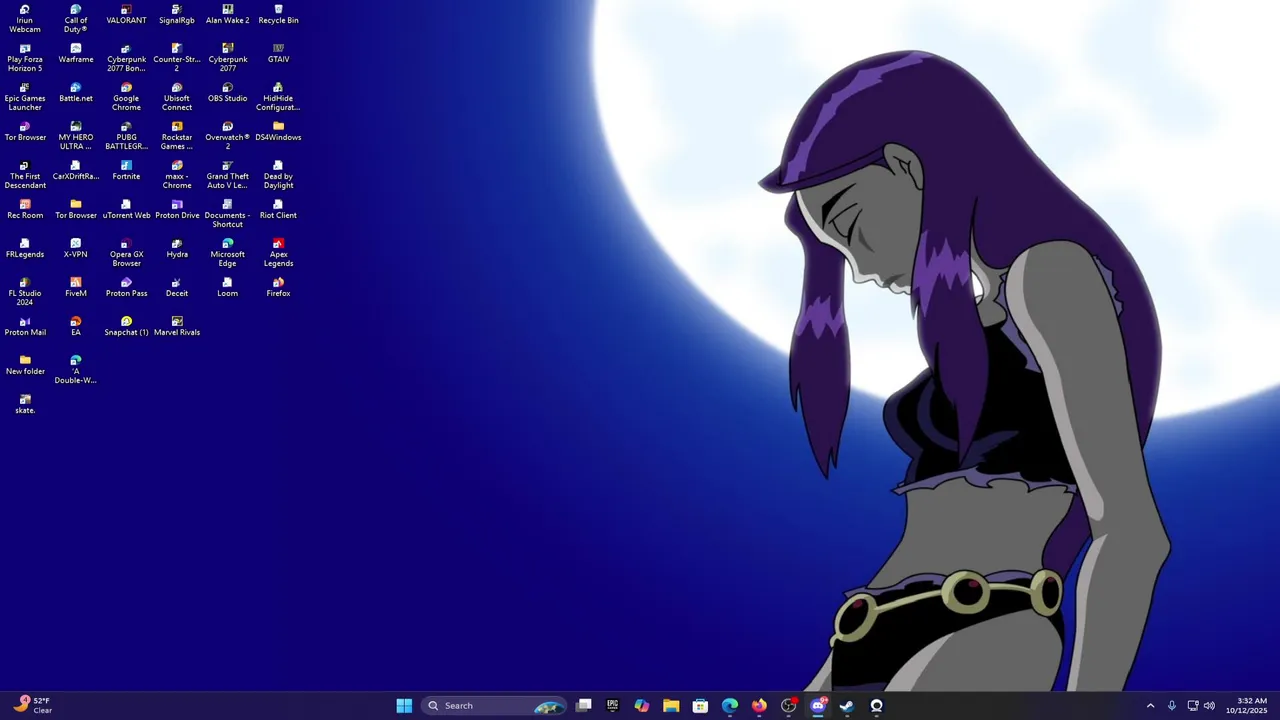Image resolution: width=1280 pixels, height=720 pixels.
Task: Open Task View from the taskbar
Action: point(584,706)
